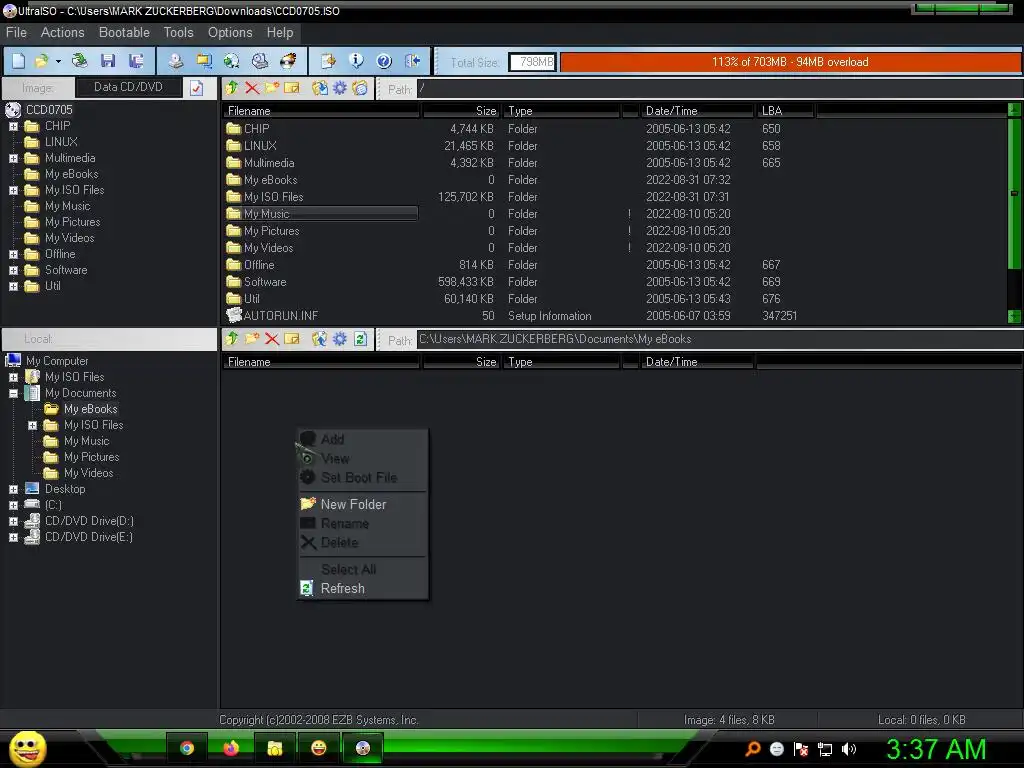Expand the Offline folder in the image tree

[13, 254]
